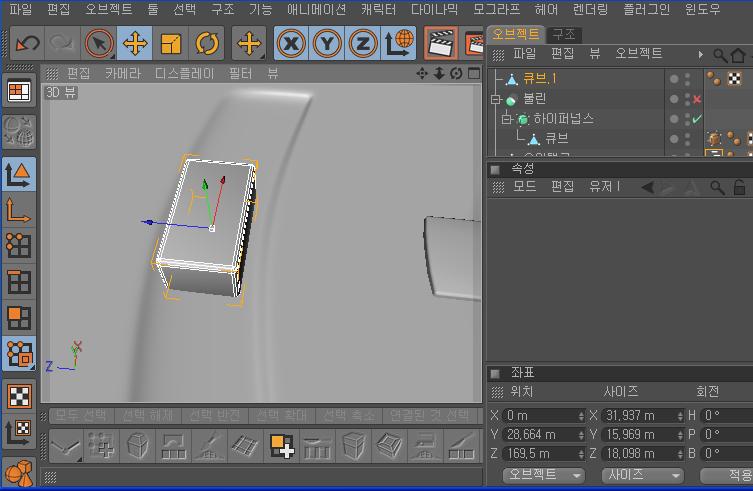
Task: Click stepper arrows on position Z field
Action: (581, 454)
